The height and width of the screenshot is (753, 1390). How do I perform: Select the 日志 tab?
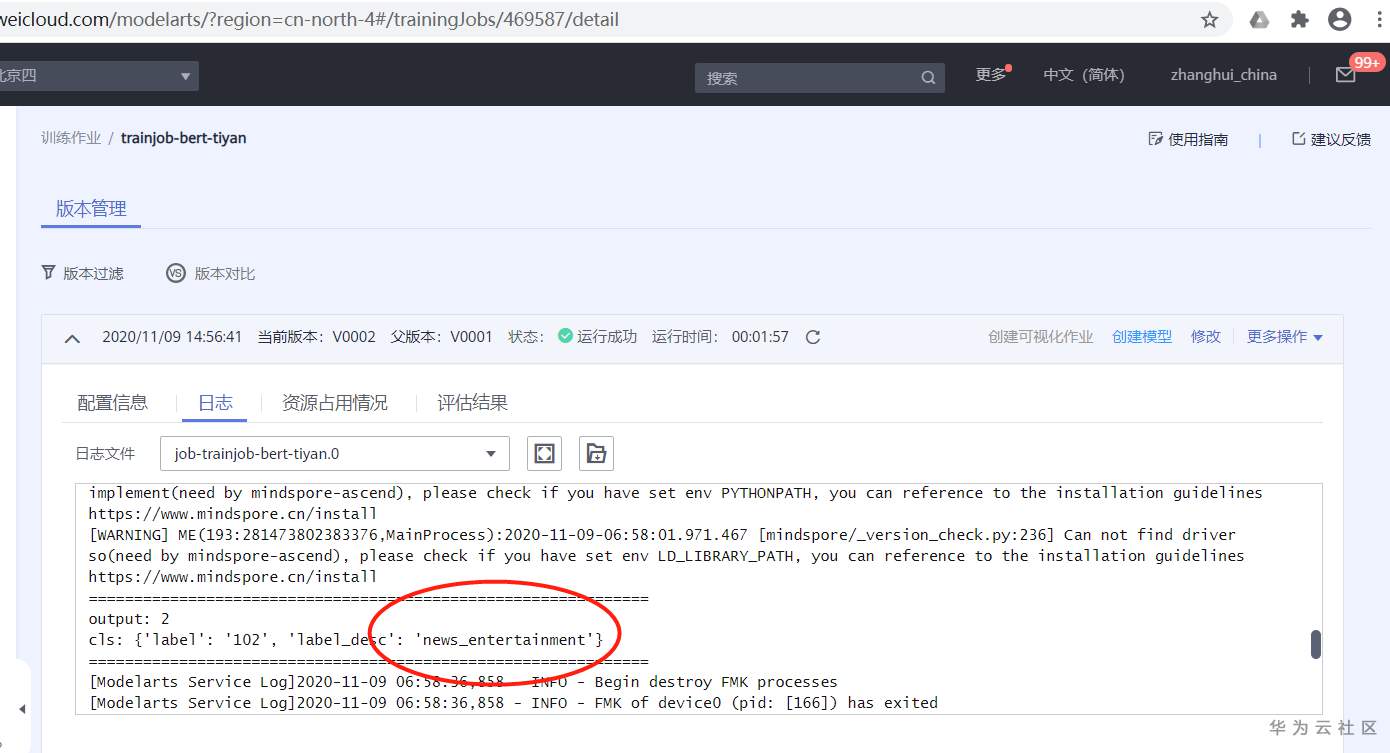click(x=215, y=403)
